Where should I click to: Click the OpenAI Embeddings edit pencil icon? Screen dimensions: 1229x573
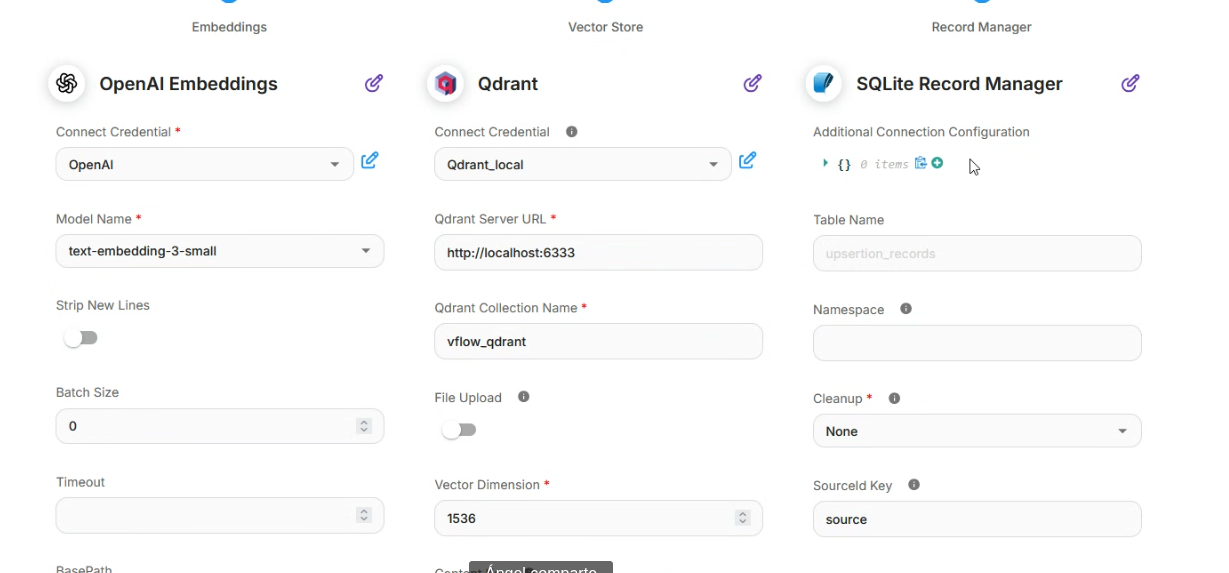pos(373,83)
